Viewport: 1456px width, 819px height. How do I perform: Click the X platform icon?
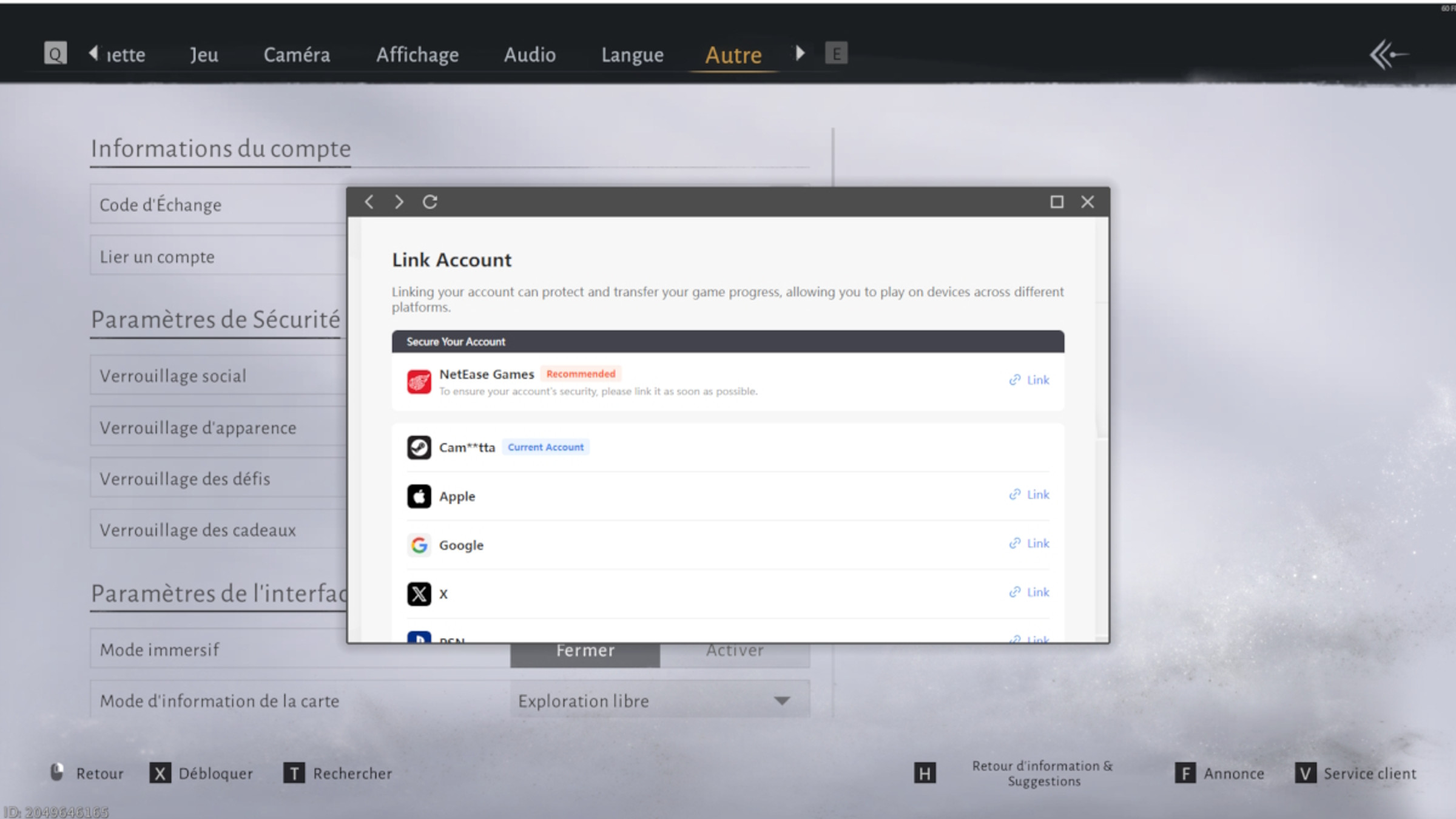click(419, 593)
